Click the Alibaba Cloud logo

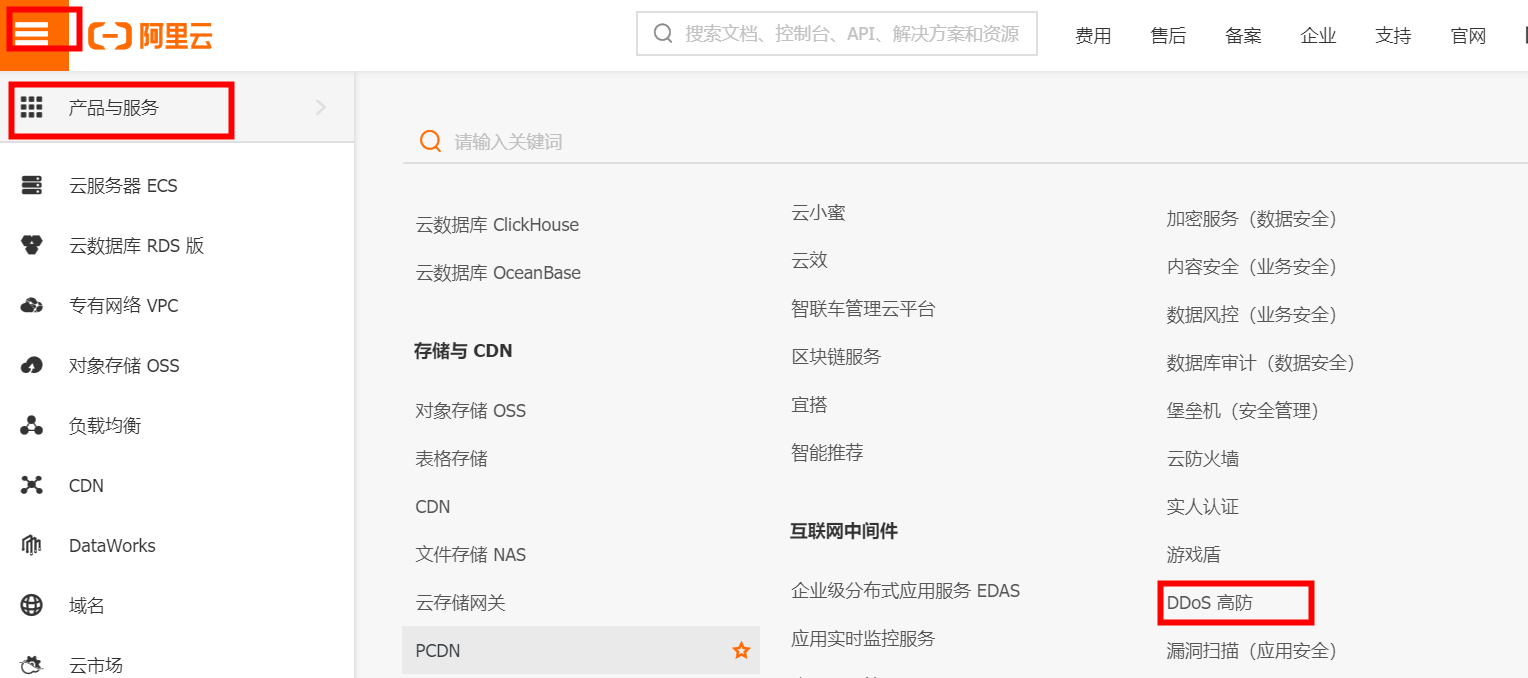pyautogui.click(x=150, y=36)
